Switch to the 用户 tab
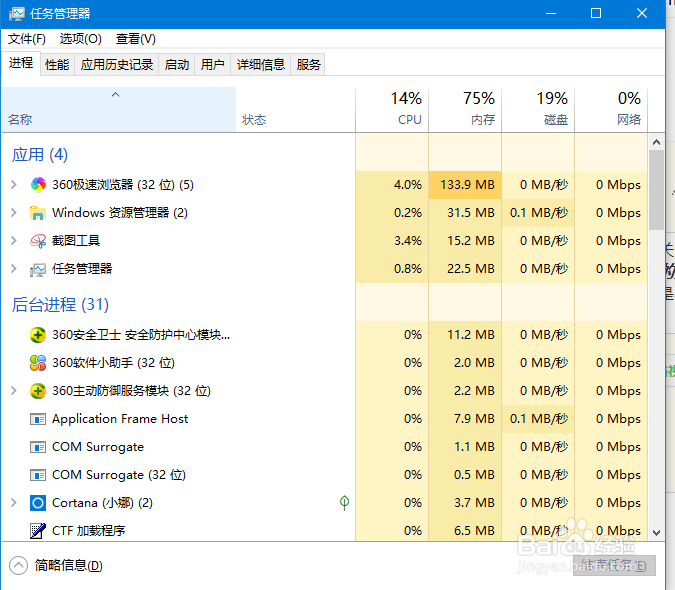675x590 pixels. tap(213, 65)
